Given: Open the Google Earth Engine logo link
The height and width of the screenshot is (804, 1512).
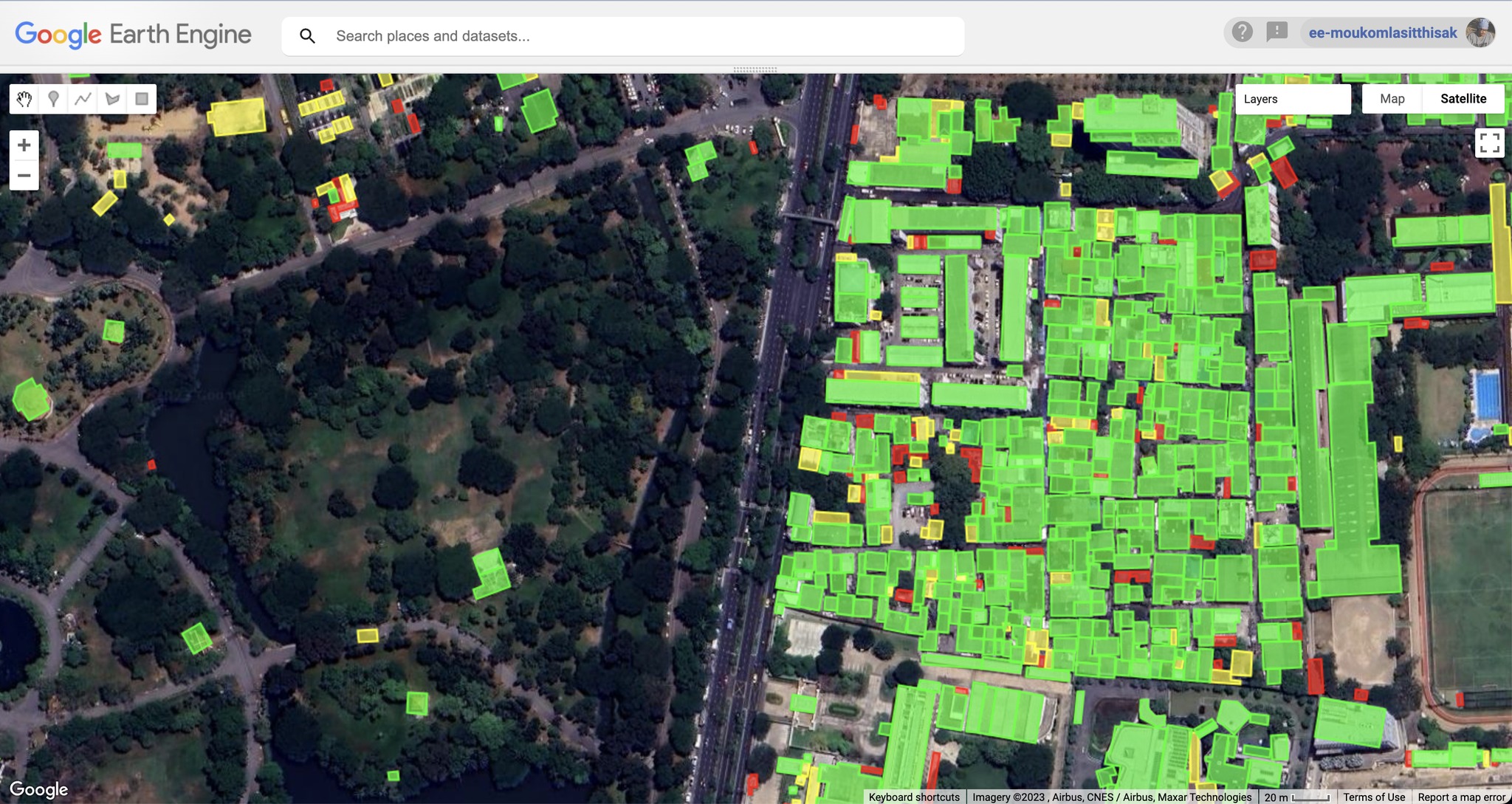Looking at the screenshot, I should pos(133,35).
